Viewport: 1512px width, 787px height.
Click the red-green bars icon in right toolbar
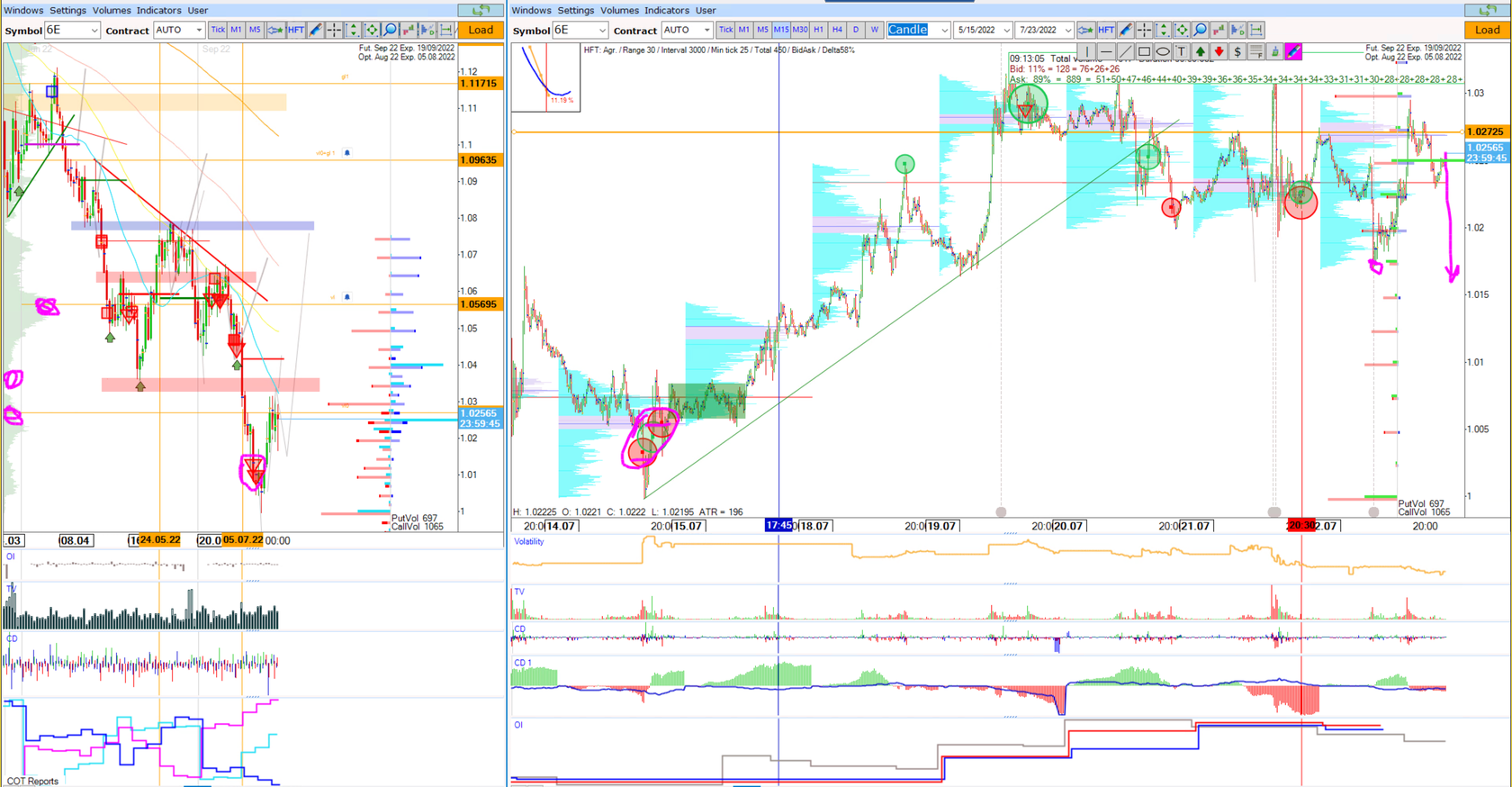(x=1219, y=30)
